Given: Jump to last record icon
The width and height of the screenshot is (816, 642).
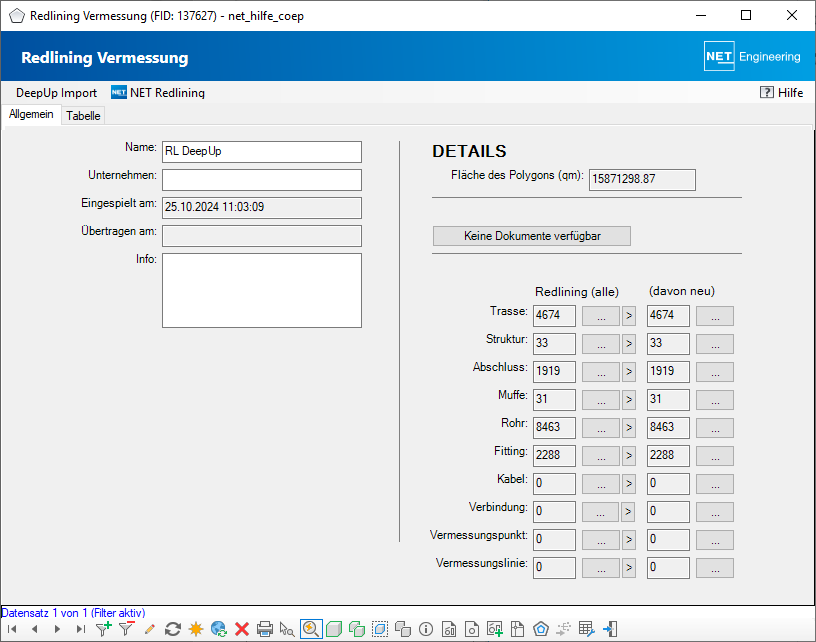Looking at the screenshot, I should click(80, 629).
